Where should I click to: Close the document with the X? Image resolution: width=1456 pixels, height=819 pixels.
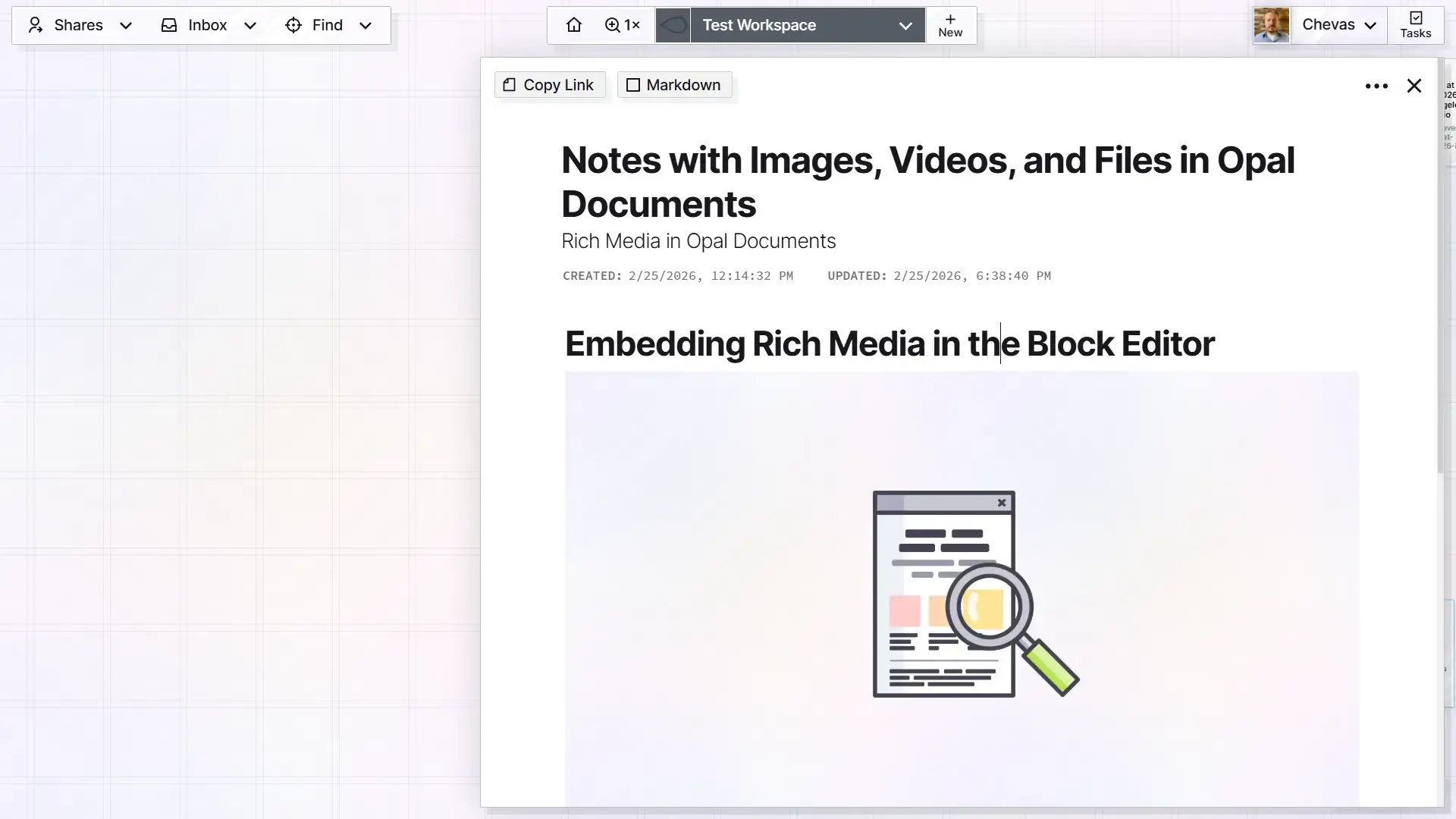(1414, 85)
